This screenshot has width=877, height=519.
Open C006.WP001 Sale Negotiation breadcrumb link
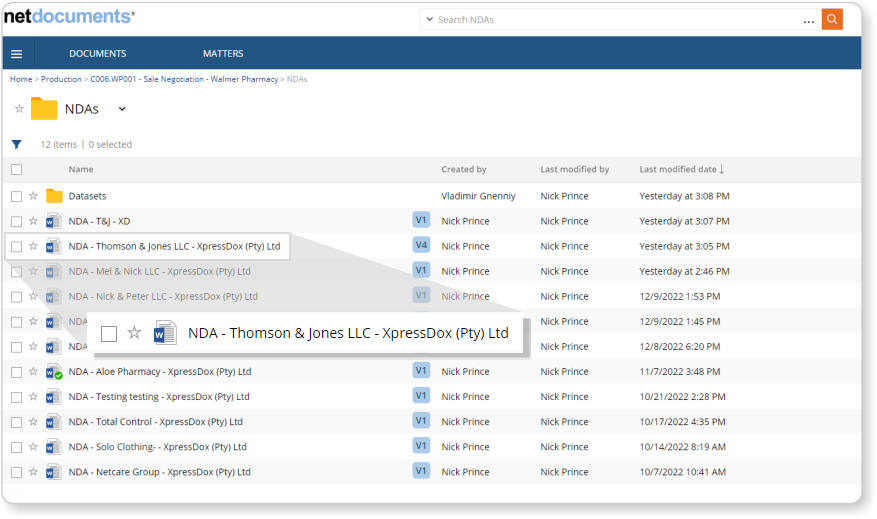click(x=184, y=79)
